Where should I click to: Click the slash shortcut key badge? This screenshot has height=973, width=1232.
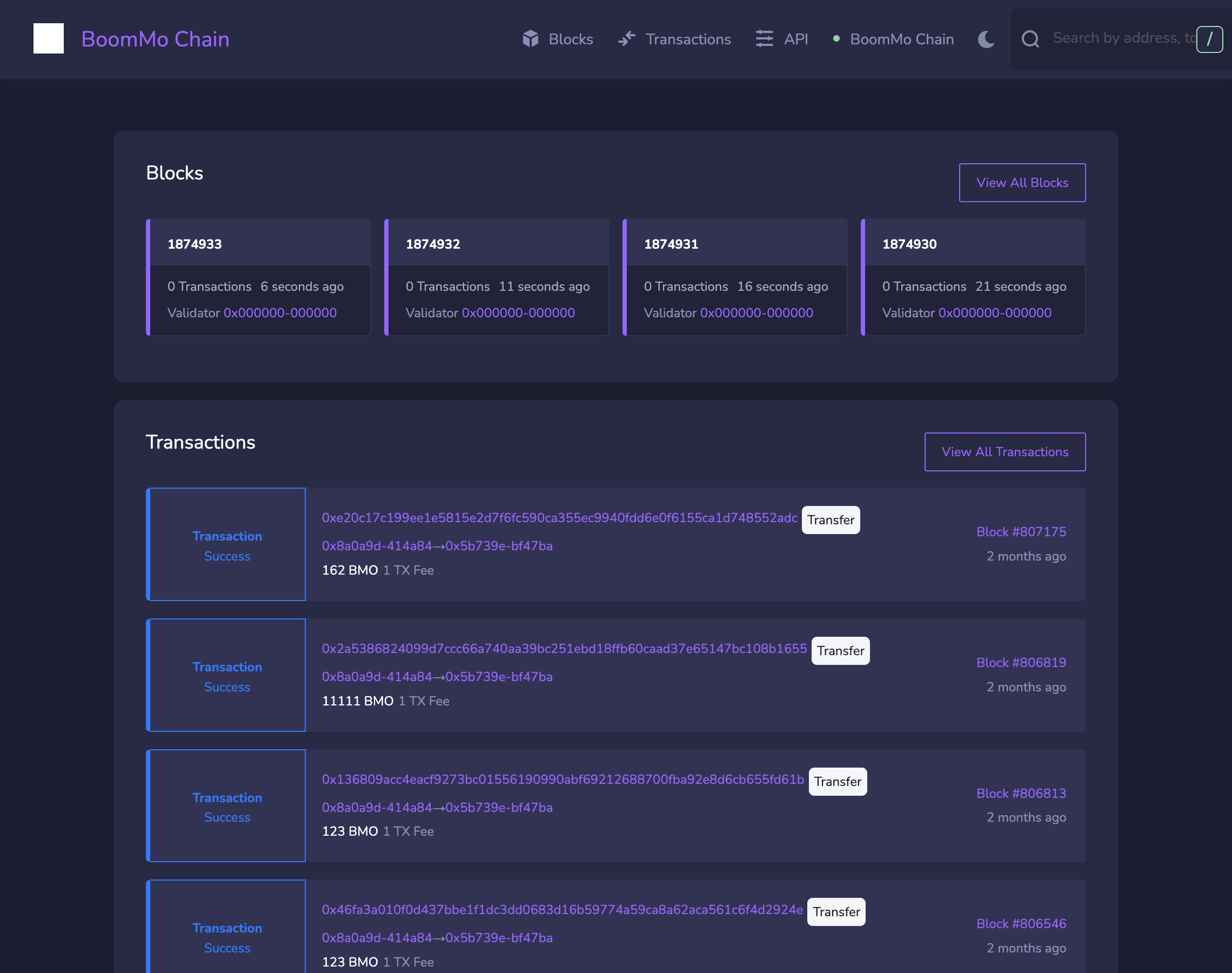click(1209, 39)
